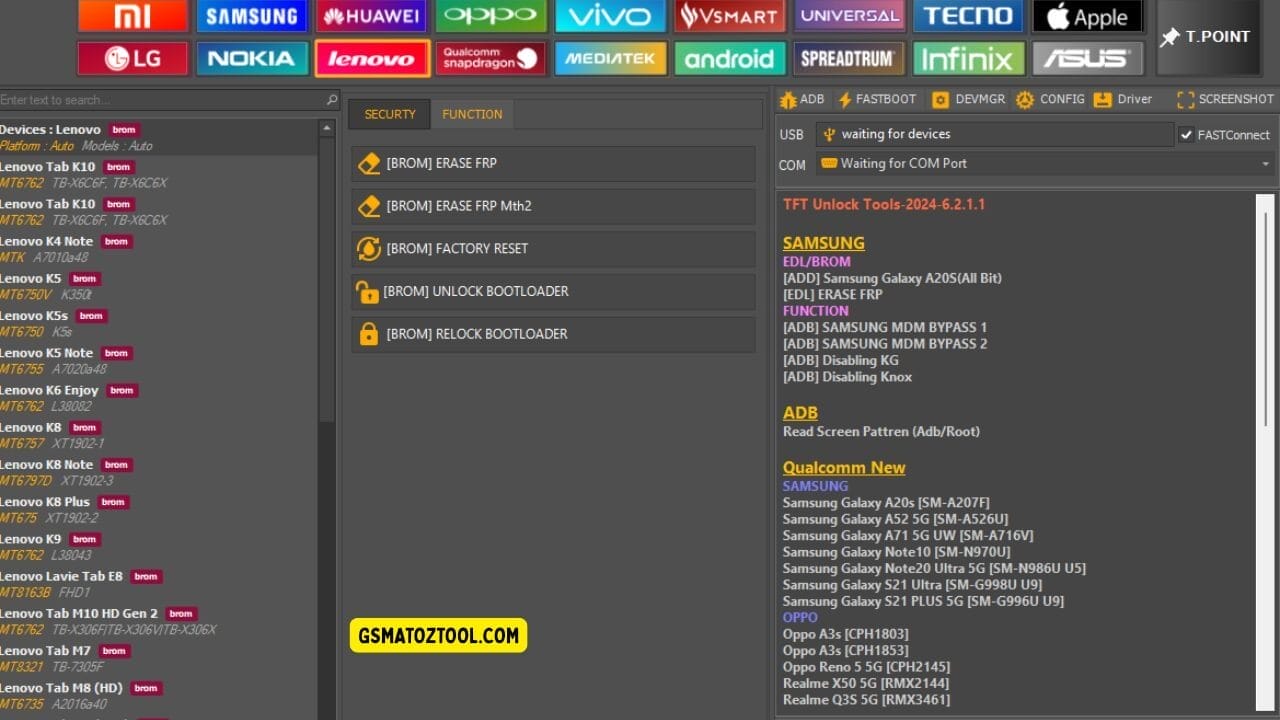This screenshot has height=720, width=1280.
Task: Click the Qualcomm Snapdragon icon
Action: (490, 58)
